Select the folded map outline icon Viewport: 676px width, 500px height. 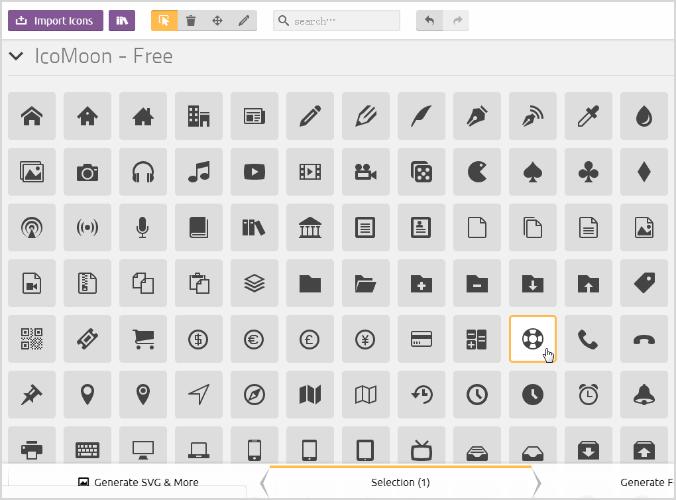pos(366,394)
